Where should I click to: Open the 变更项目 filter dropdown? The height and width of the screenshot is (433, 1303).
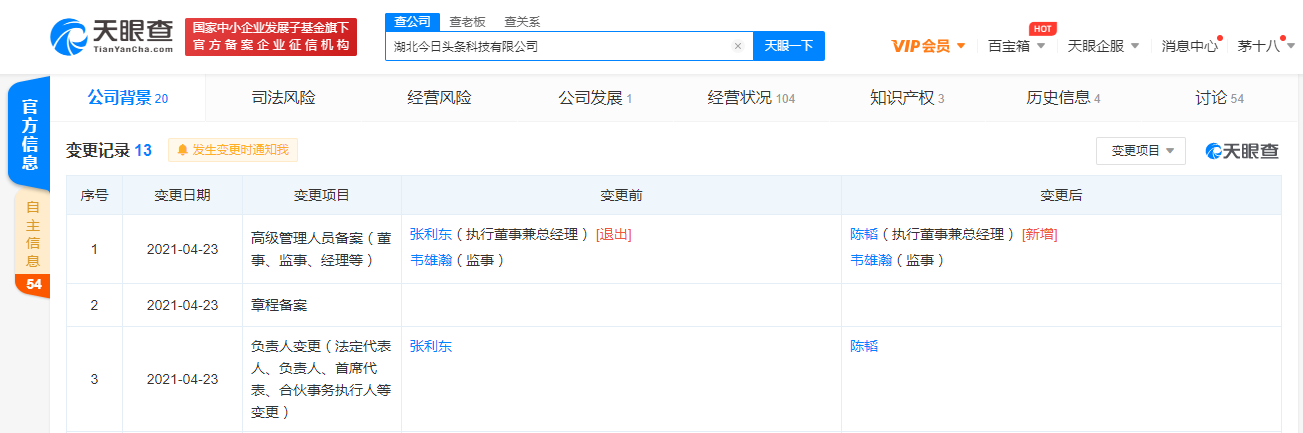click(1141, 151)
